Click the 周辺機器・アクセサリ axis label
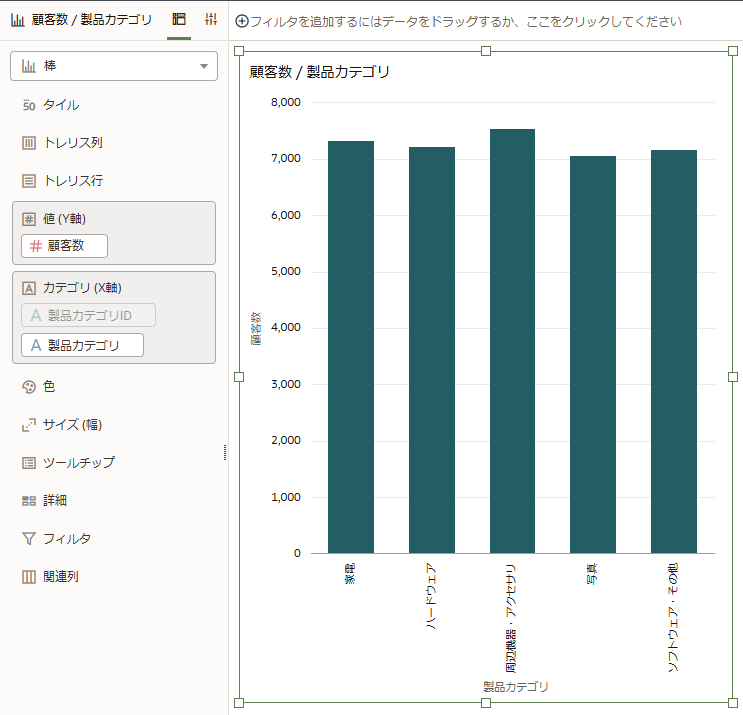The image size is (743, 715). pos(511,618)
